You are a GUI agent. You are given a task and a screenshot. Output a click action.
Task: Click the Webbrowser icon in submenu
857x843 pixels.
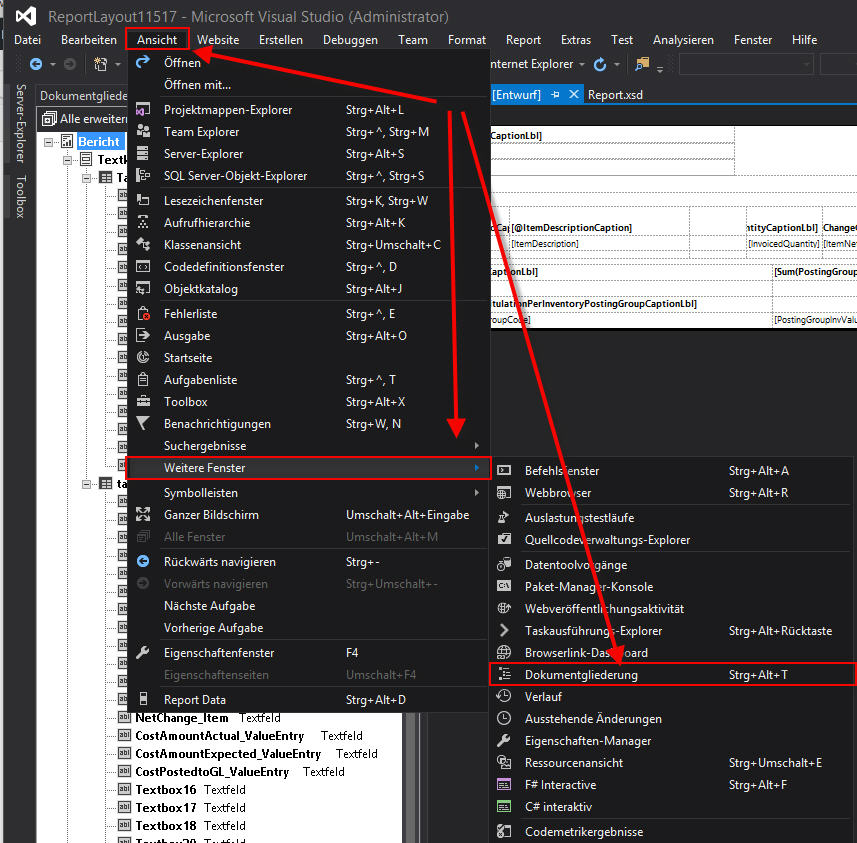click(504, 493)
